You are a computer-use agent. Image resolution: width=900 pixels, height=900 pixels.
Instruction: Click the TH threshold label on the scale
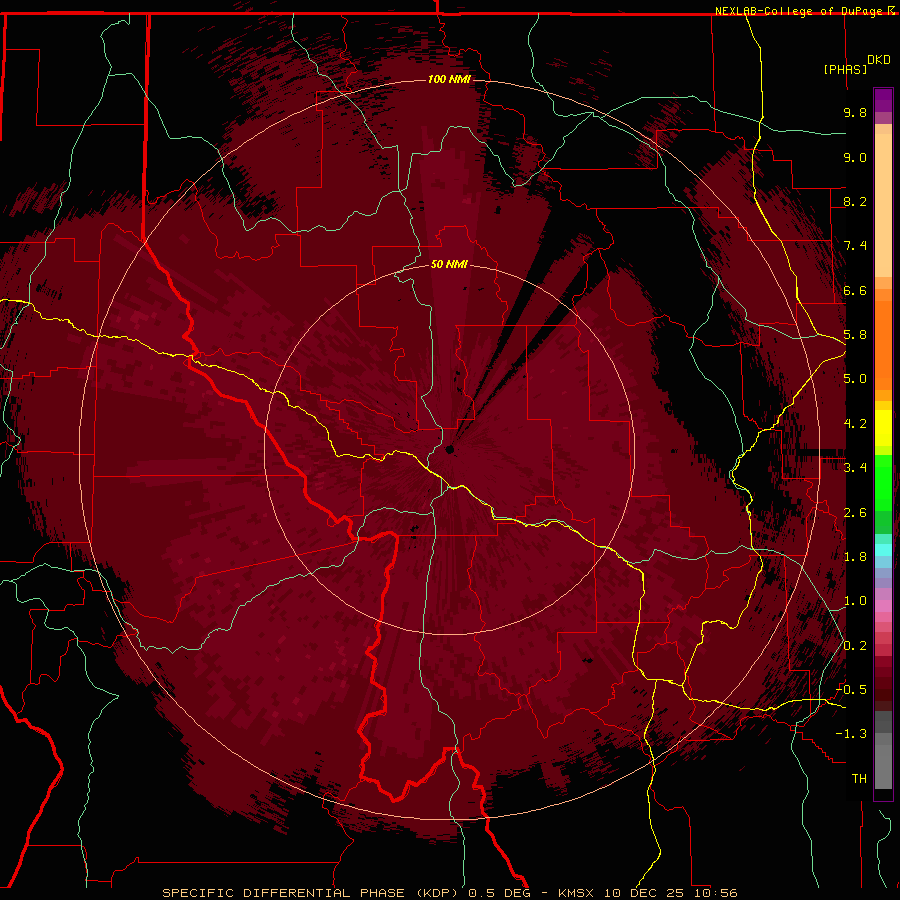tap(859, 779)
